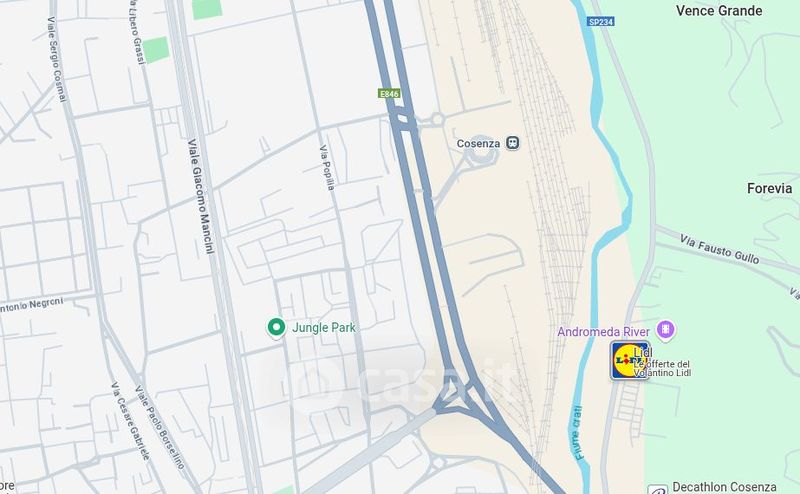This screenshot has height=494, width=800.
Task: Click the Andromeda River cinema icon
Action: click(665, 330)
